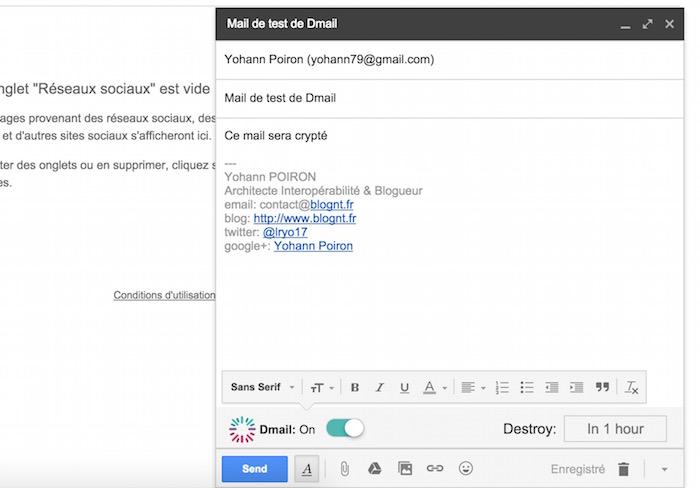
Task: Open the text alignment dropdown
Action: [x=473, y=388]
